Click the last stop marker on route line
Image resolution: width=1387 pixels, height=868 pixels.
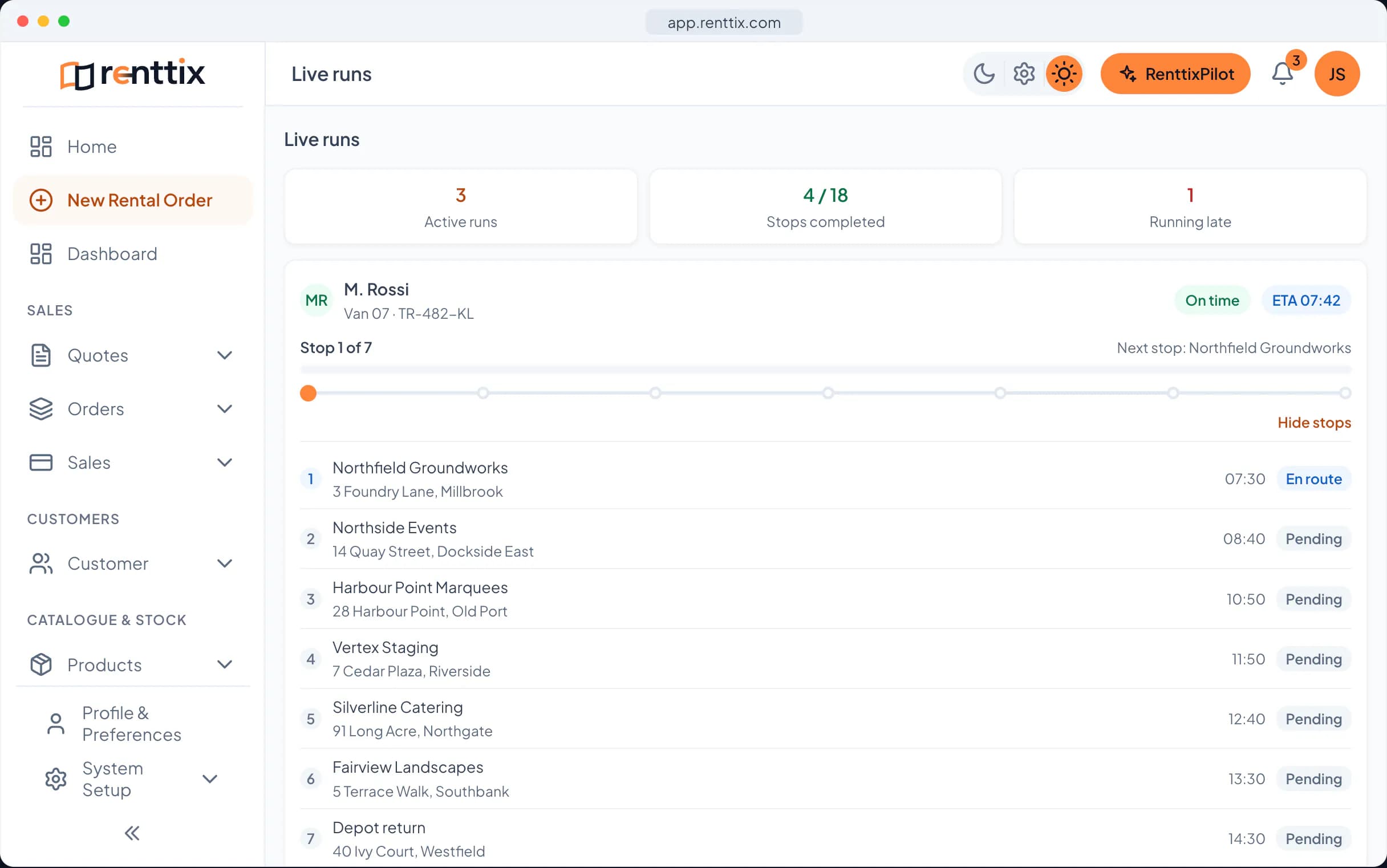click(1345, 394)
